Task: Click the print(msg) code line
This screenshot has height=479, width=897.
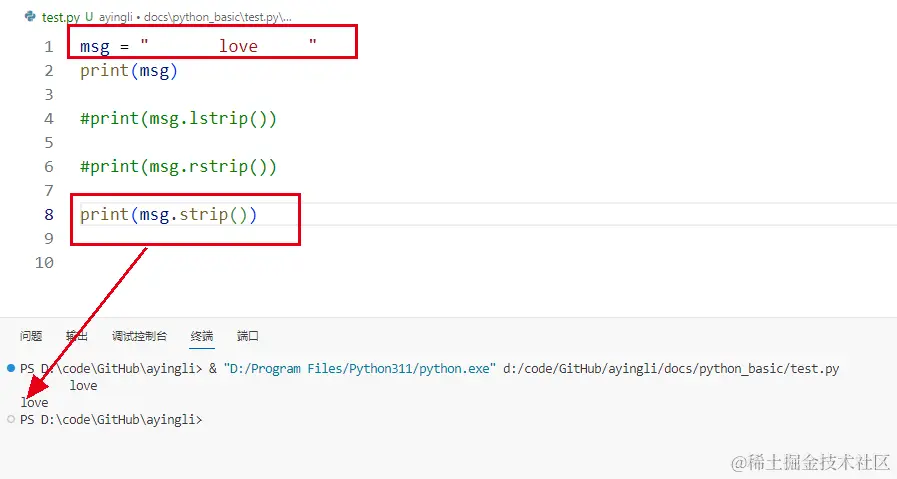Action: pyautogui.click(x=129, y=71)
